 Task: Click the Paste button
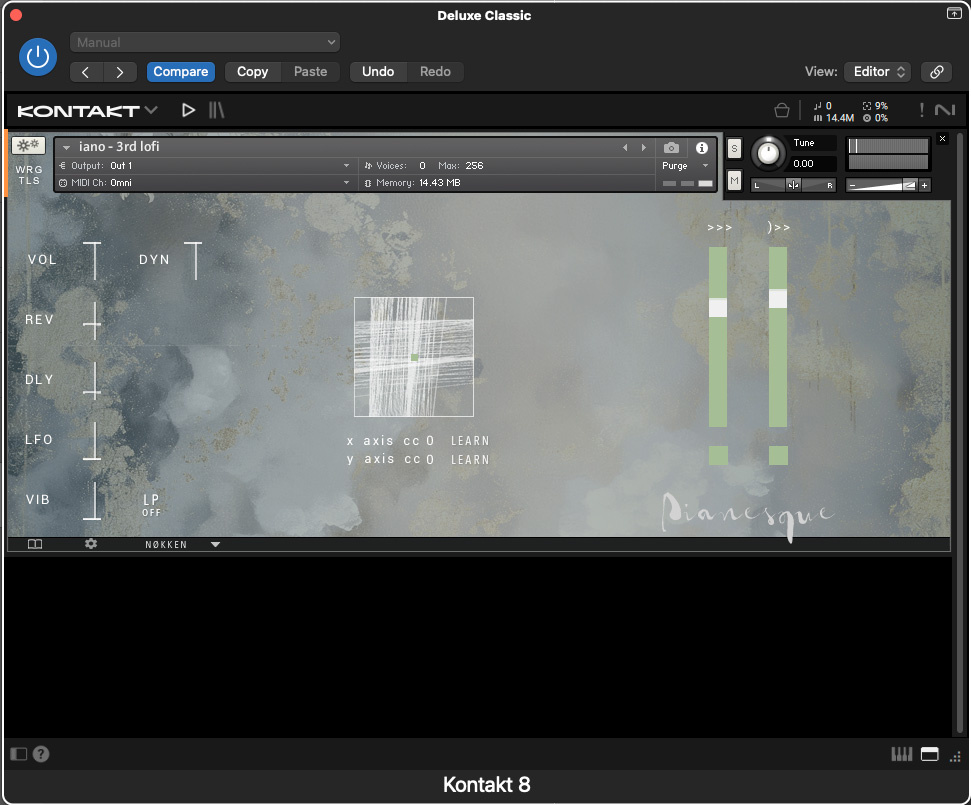310,72
